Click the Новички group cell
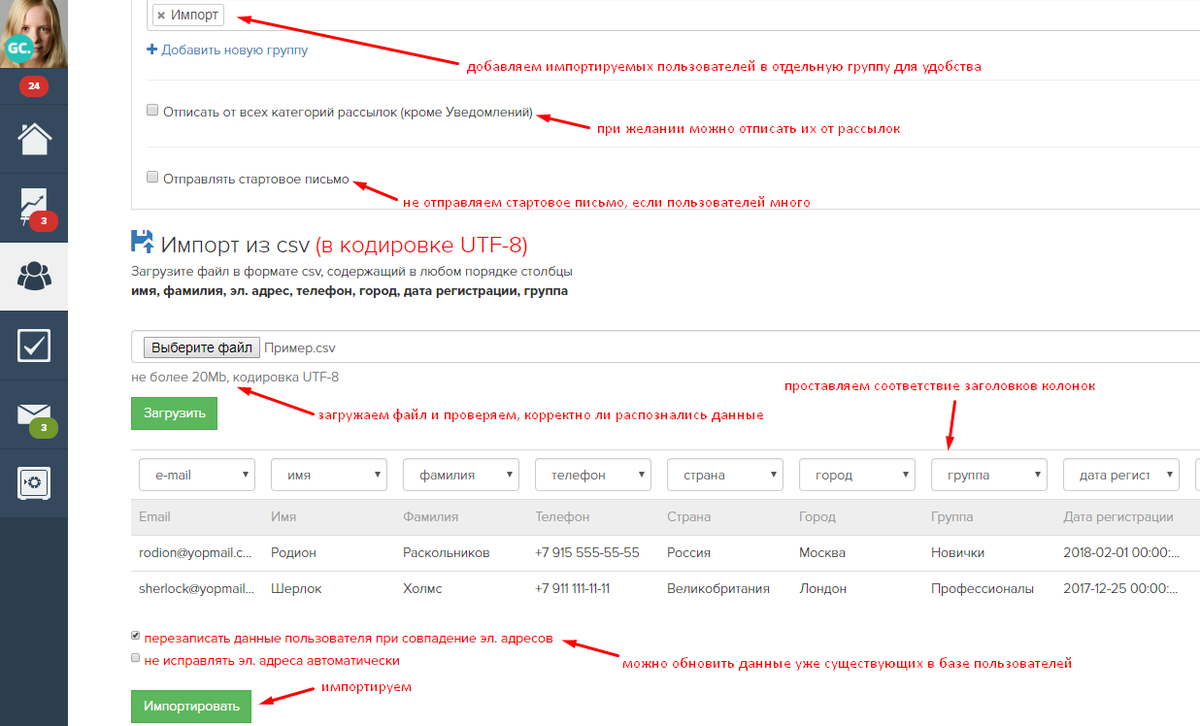This screenshot has height=726, width=1200. 957,552
